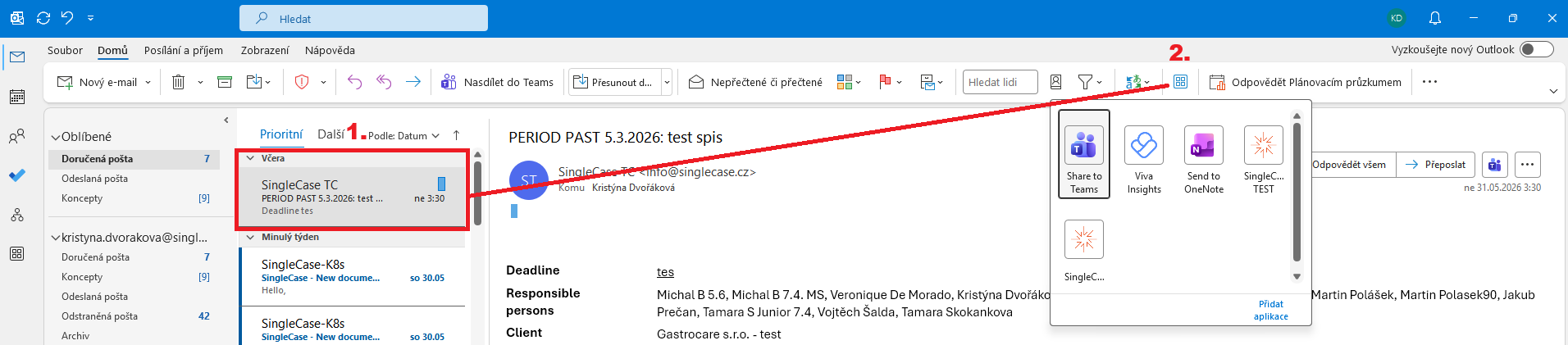This screenshot has width=1568, height=345.
Task: Delete the selected message with trash icon
Action: click(x=178, y=82)
